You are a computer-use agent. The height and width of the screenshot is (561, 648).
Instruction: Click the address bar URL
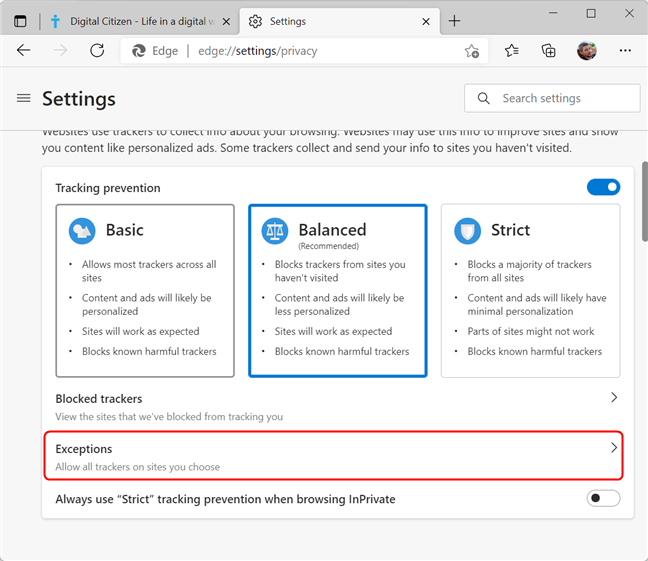257,51
